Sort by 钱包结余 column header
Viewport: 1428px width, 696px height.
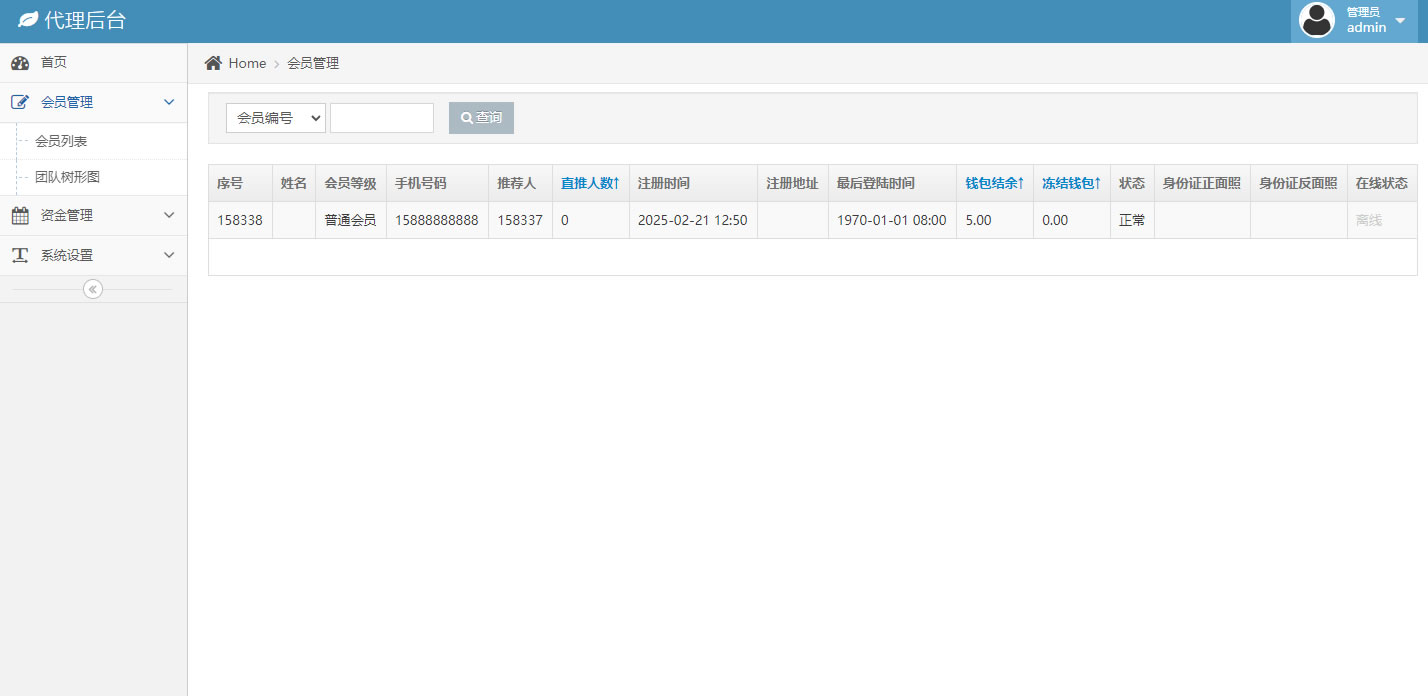[994, 183]
